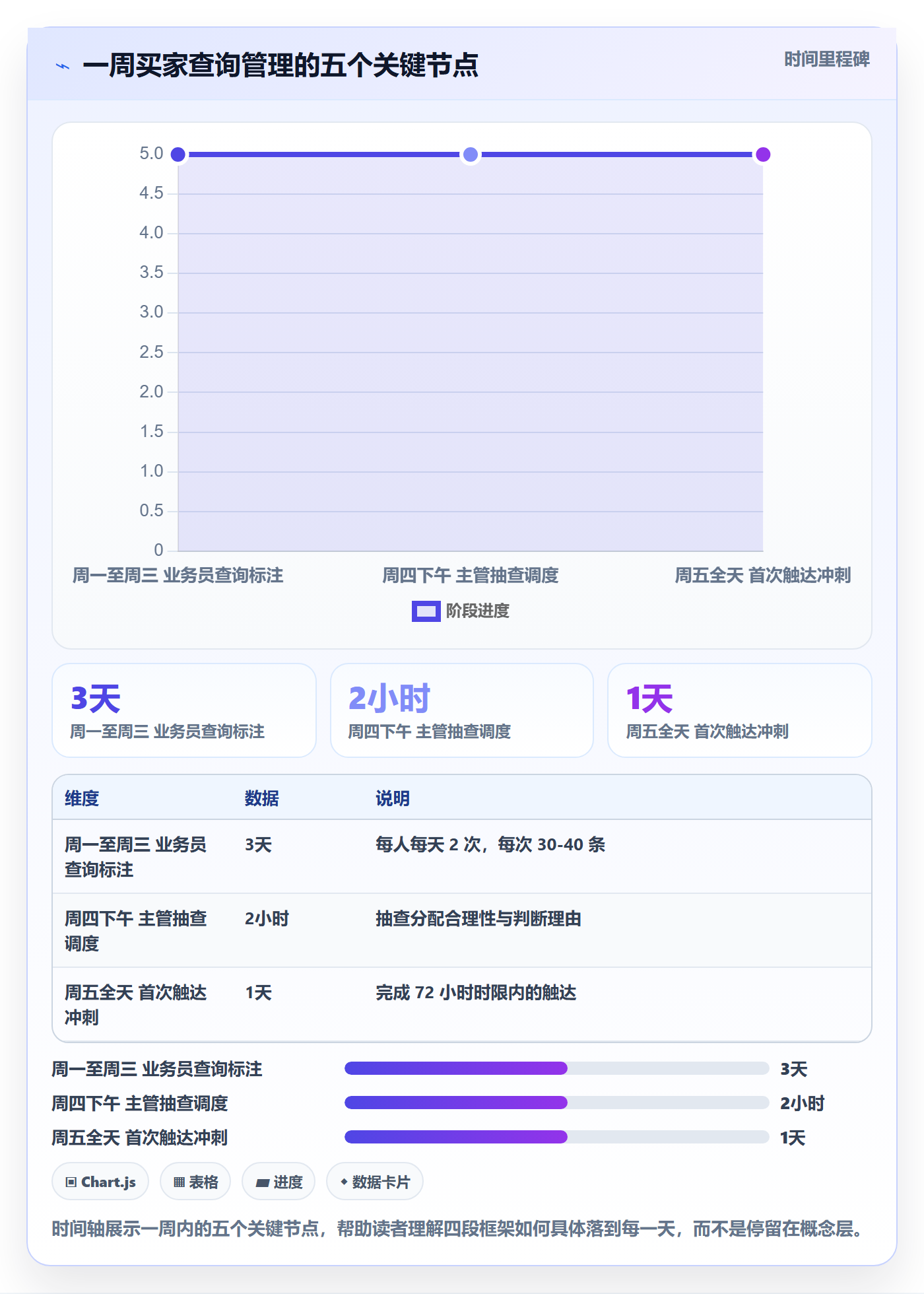
Task: Click the Chart.js tag
Action: 100,1182
